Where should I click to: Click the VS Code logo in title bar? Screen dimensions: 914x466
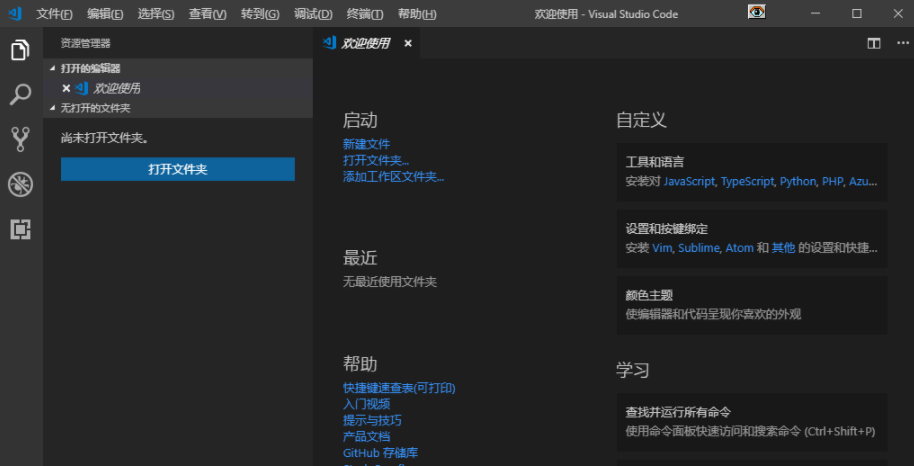(14, 13)
